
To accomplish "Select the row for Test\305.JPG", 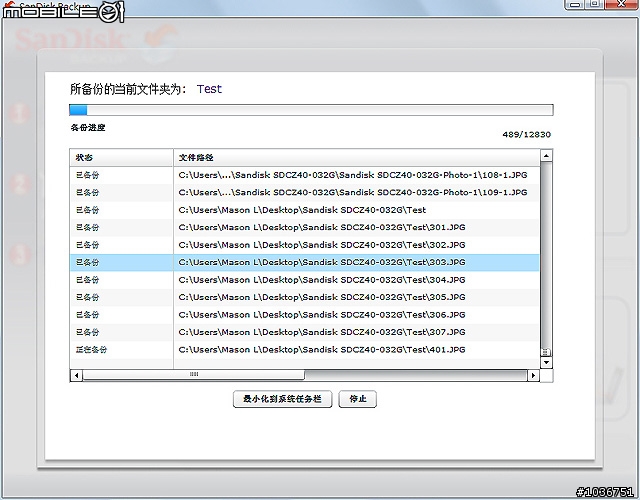I will click(x=304, y=297).
